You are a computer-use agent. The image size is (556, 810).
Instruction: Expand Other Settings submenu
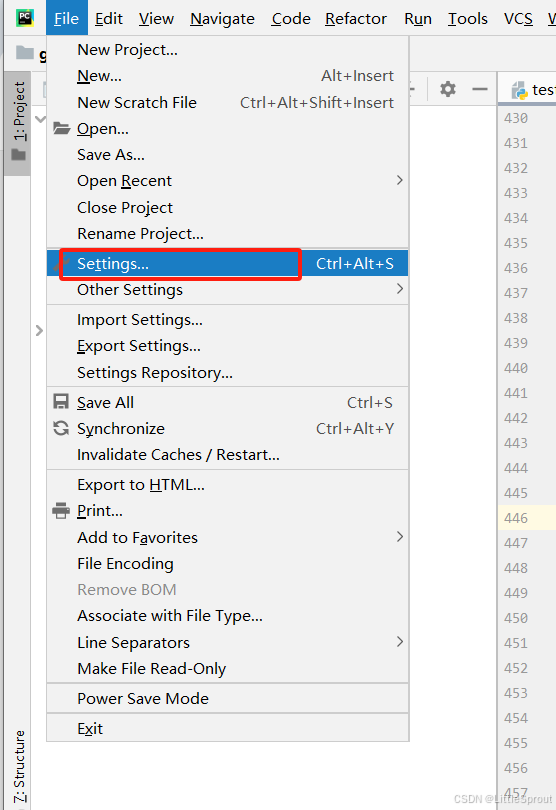227,290
